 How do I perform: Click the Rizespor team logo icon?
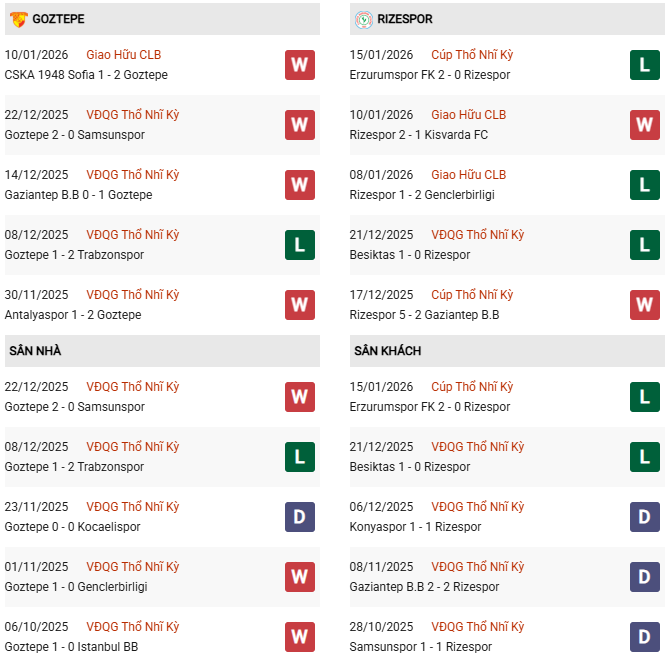[363, 19]
